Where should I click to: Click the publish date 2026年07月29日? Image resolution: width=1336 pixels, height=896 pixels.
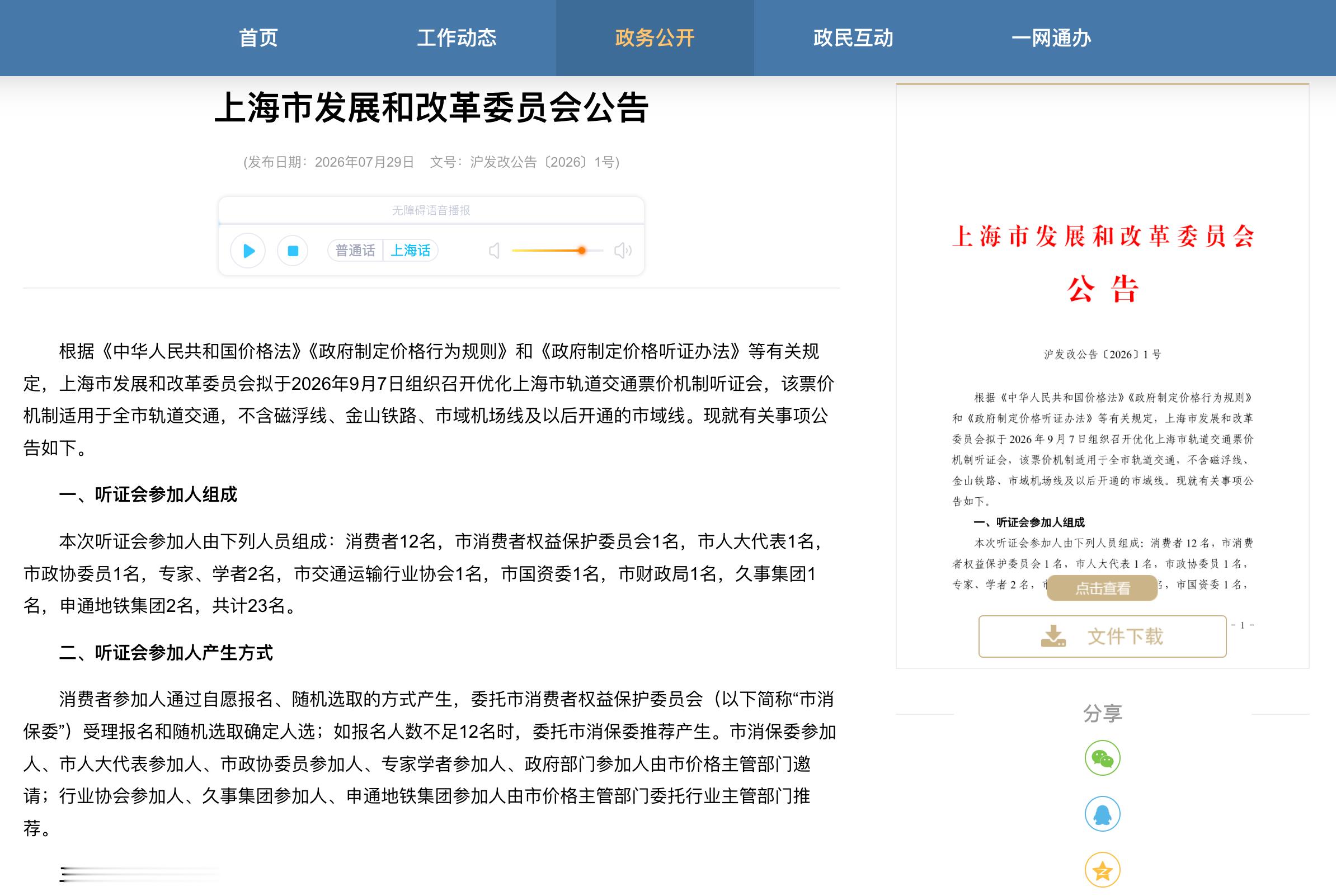[364, 162]
